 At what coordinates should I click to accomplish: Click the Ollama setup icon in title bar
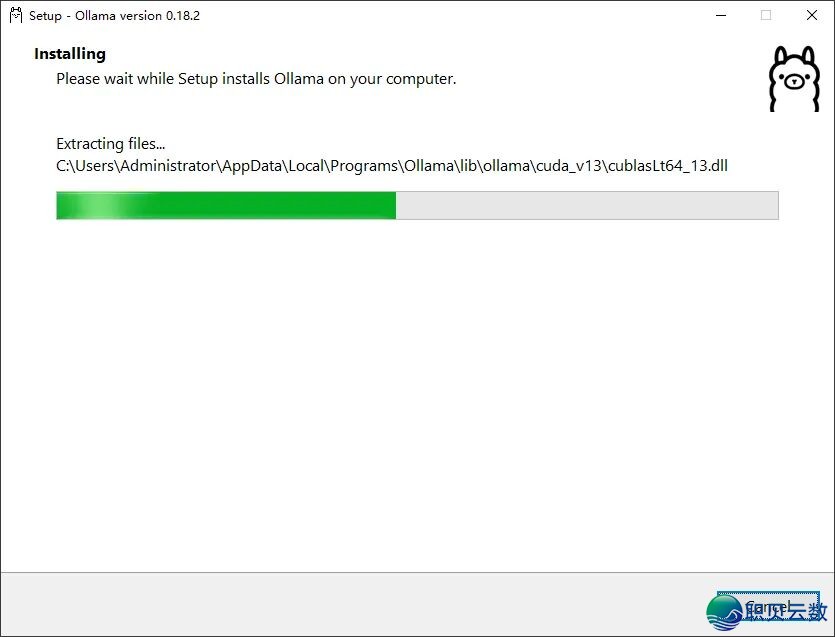click(x=16, y=15)
